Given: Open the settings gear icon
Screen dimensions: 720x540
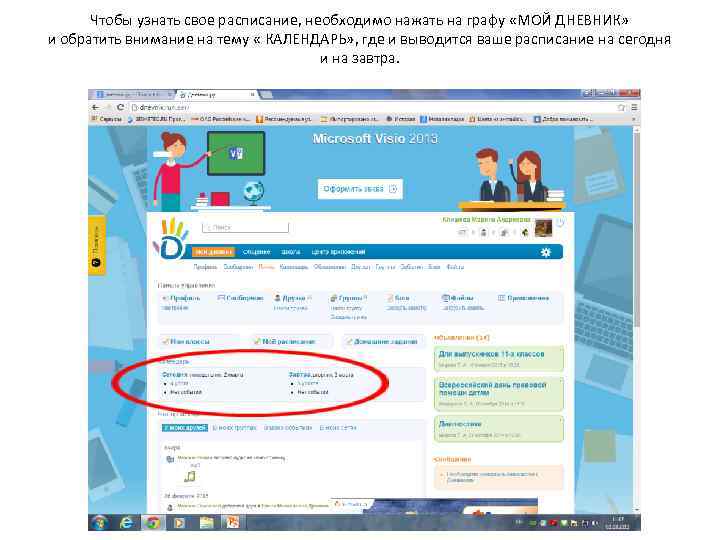Looking at the screenshot, I should (546, 252).
